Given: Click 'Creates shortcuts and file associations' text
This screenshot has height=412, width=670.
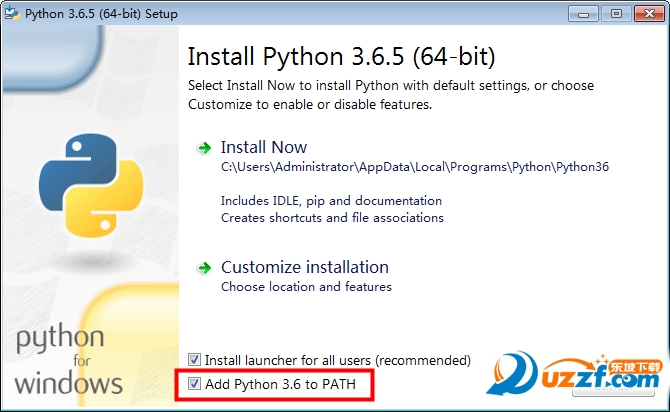Looking at the screenshot, I should coord(332,217).
